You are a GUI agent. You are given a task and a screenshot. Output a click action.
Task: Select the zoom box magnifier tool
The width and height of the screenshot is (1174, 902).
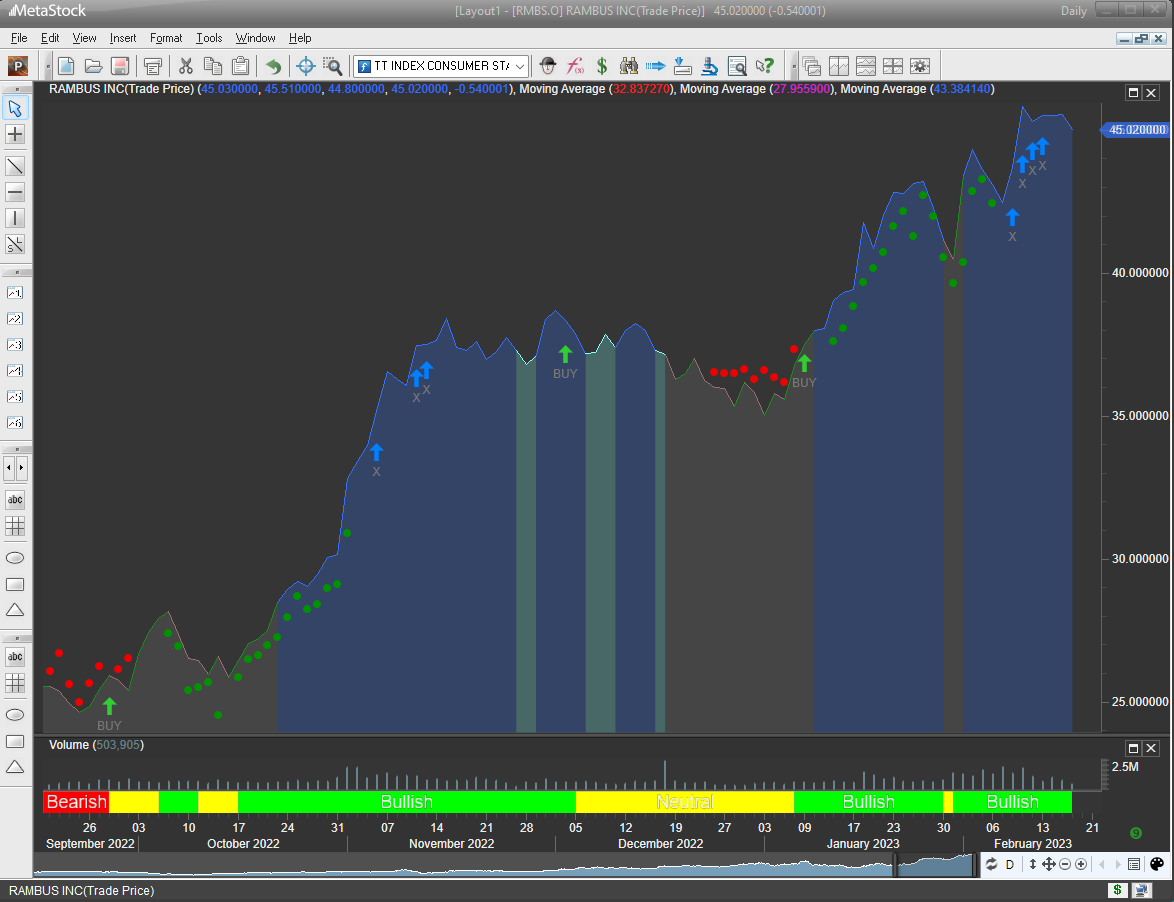click(332, 66)
